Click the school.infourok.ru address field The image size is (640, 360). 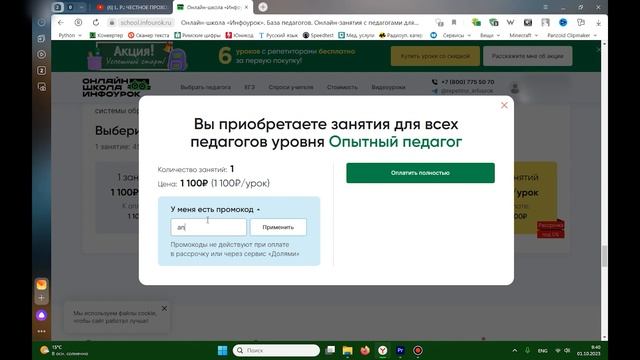click(x=146, y=22)
